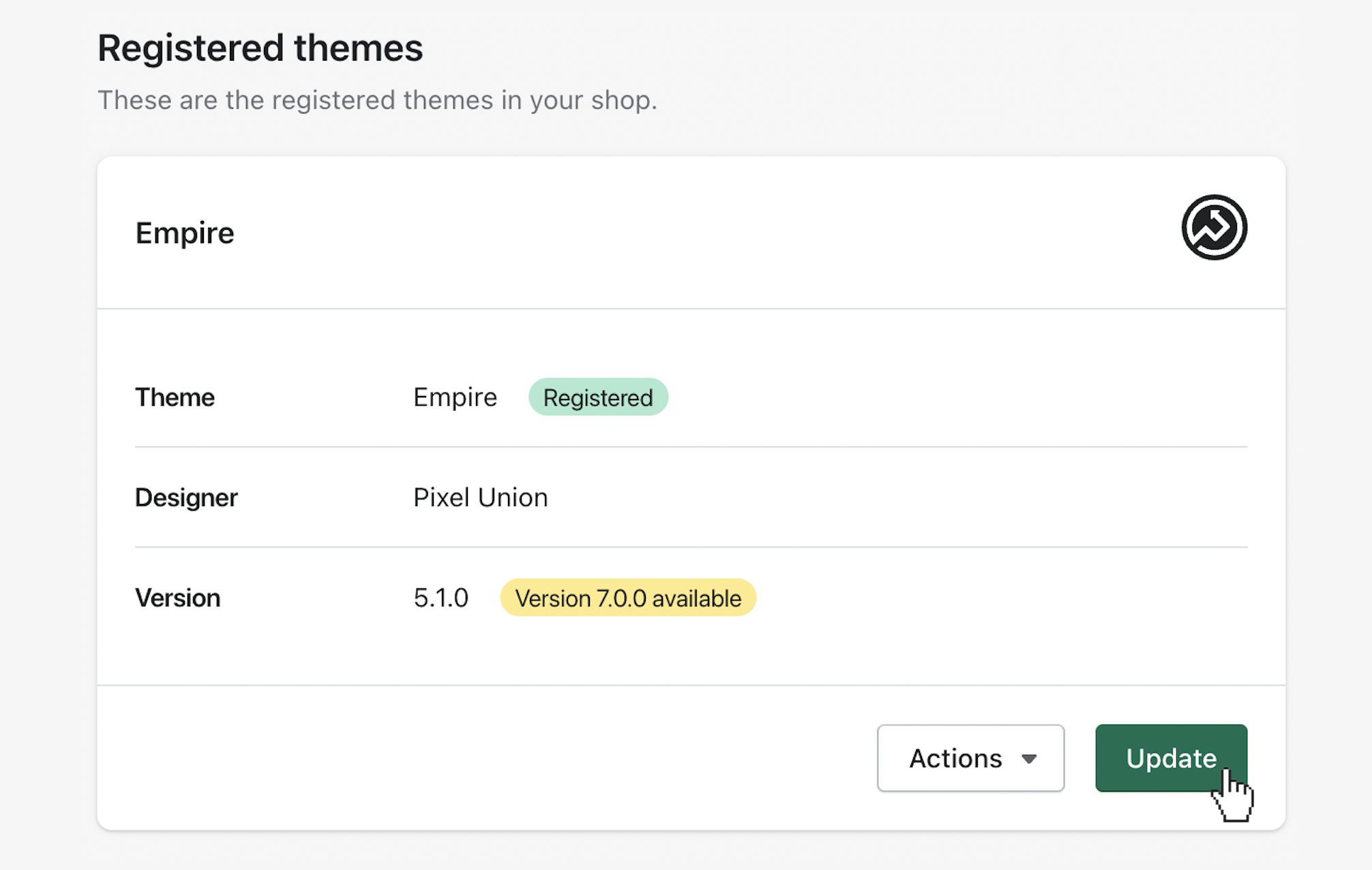Click the Empire value in Theme row
This screenshot has width=1372, height=870.
click(x=455, y=397)
